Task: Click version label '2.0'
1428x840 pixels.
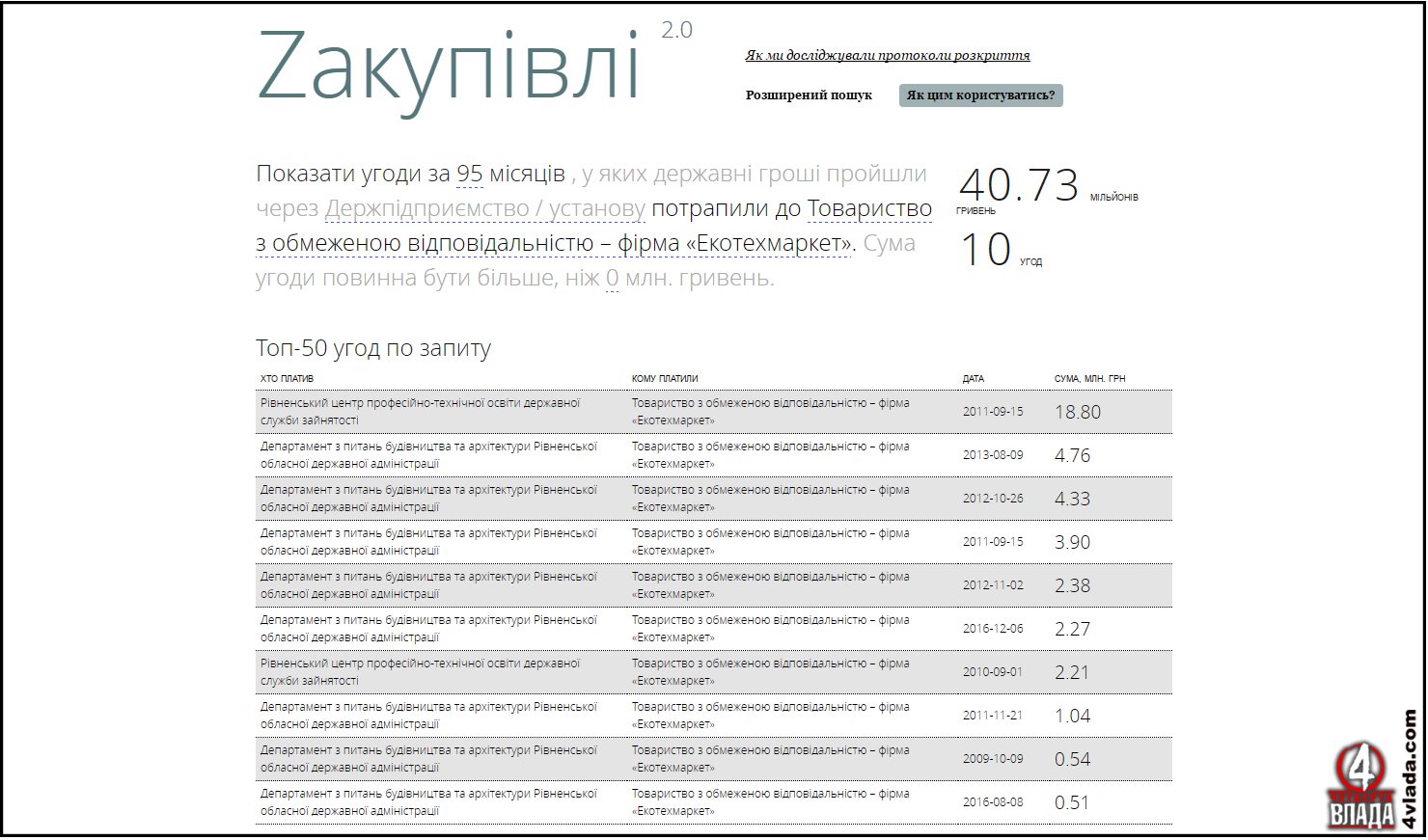Action: coord(676,31)
